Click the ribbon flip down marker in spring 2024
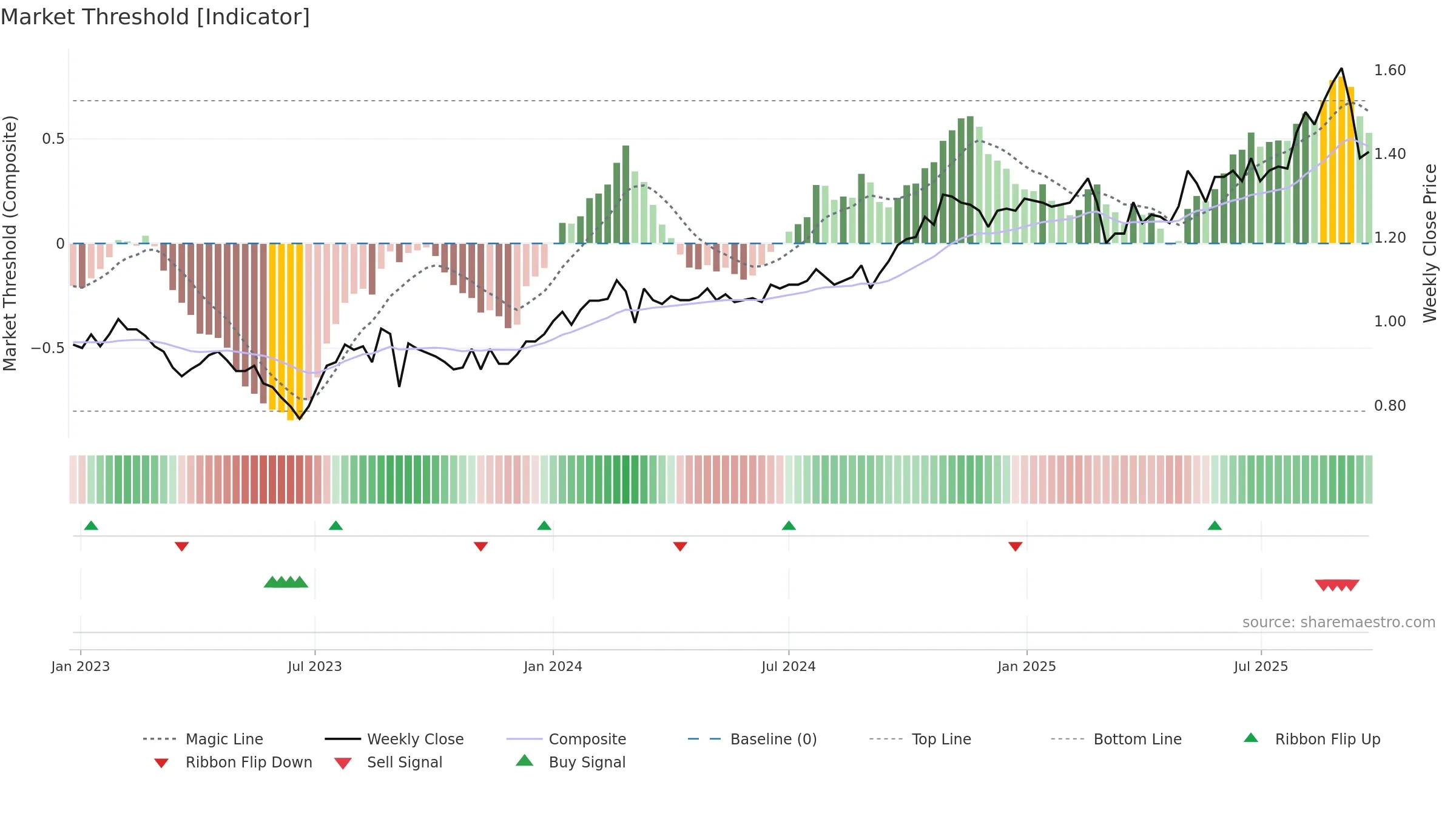This screenshot has width=1456, height=819. (x=680, y=547)
